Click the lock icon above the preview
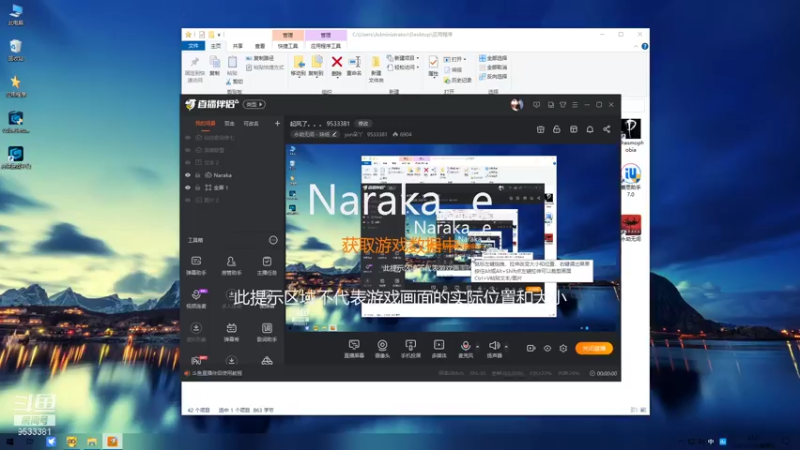800x450 pixels. (557, 129)
